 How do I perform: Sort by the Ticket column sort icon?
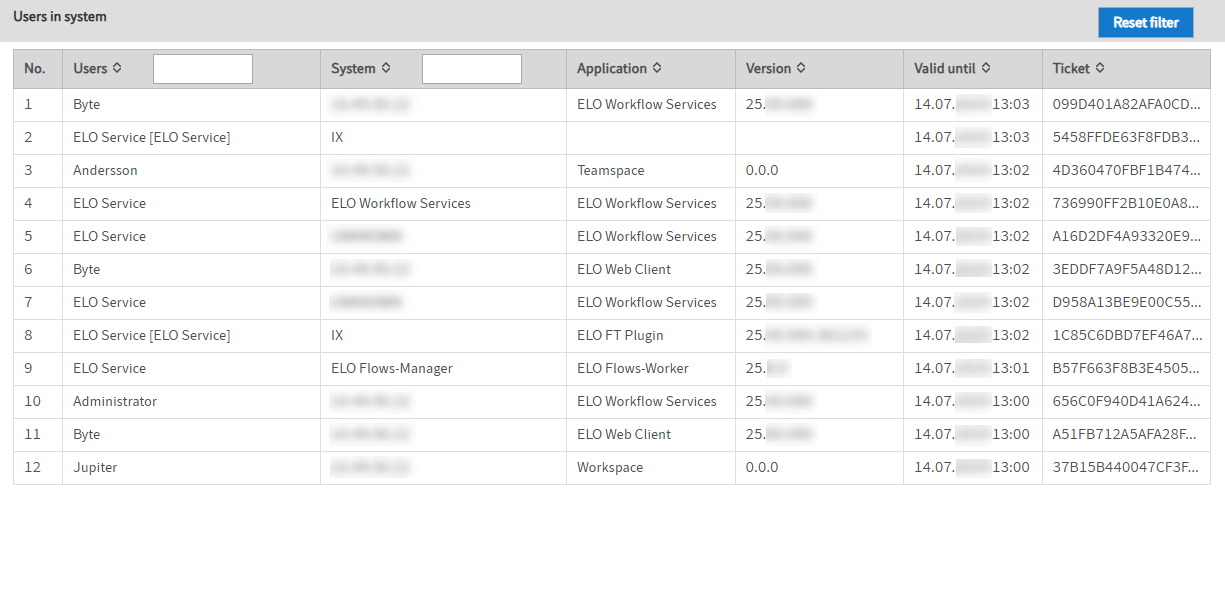1100,68
